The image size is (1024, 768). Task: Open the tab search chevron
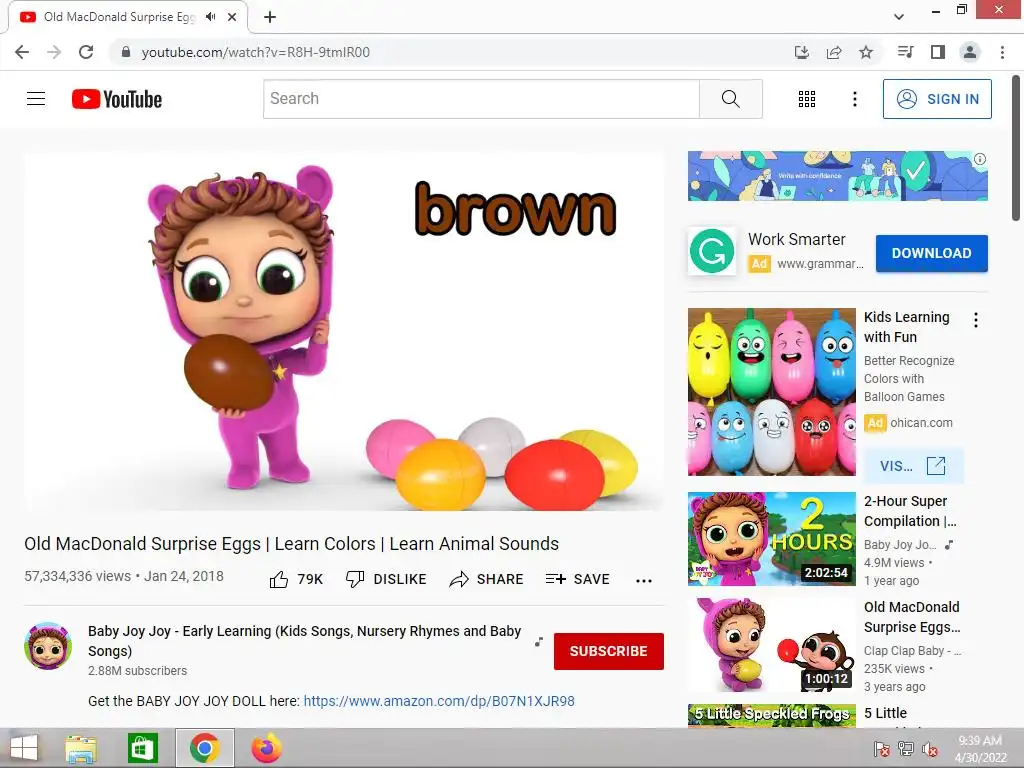coord(899,17)
